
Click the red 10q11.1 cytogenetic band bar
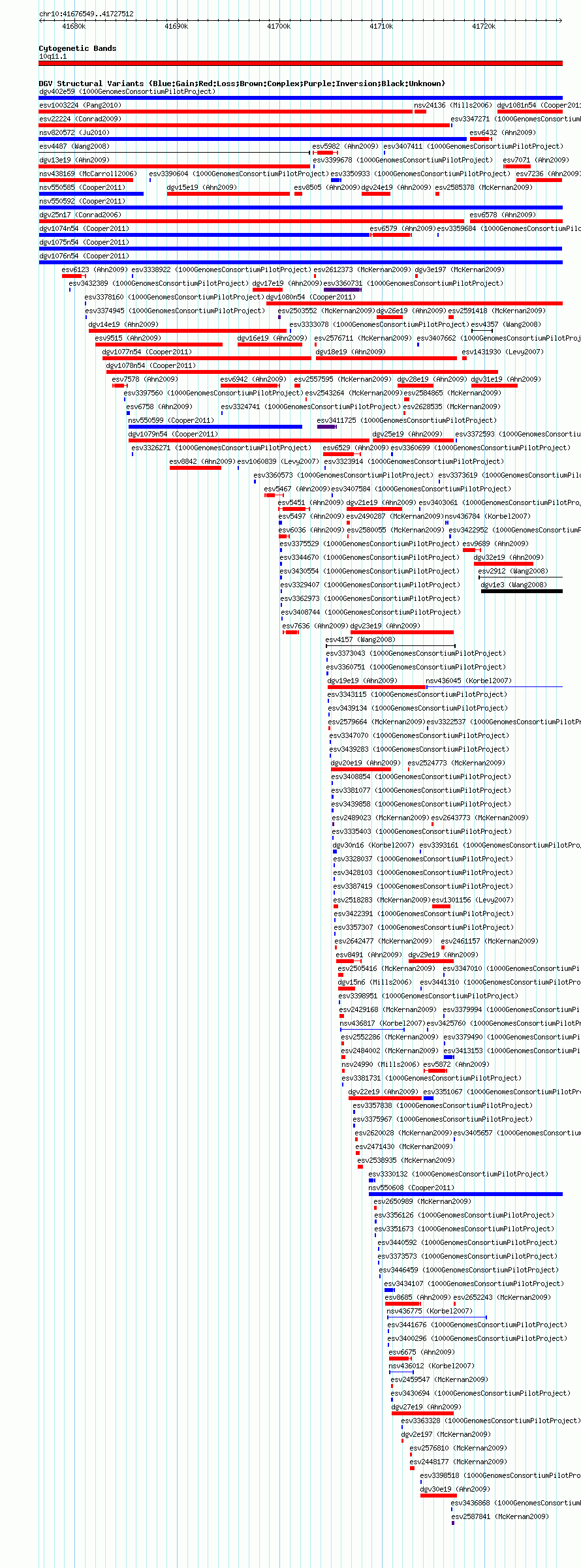[x=300, y=63]
